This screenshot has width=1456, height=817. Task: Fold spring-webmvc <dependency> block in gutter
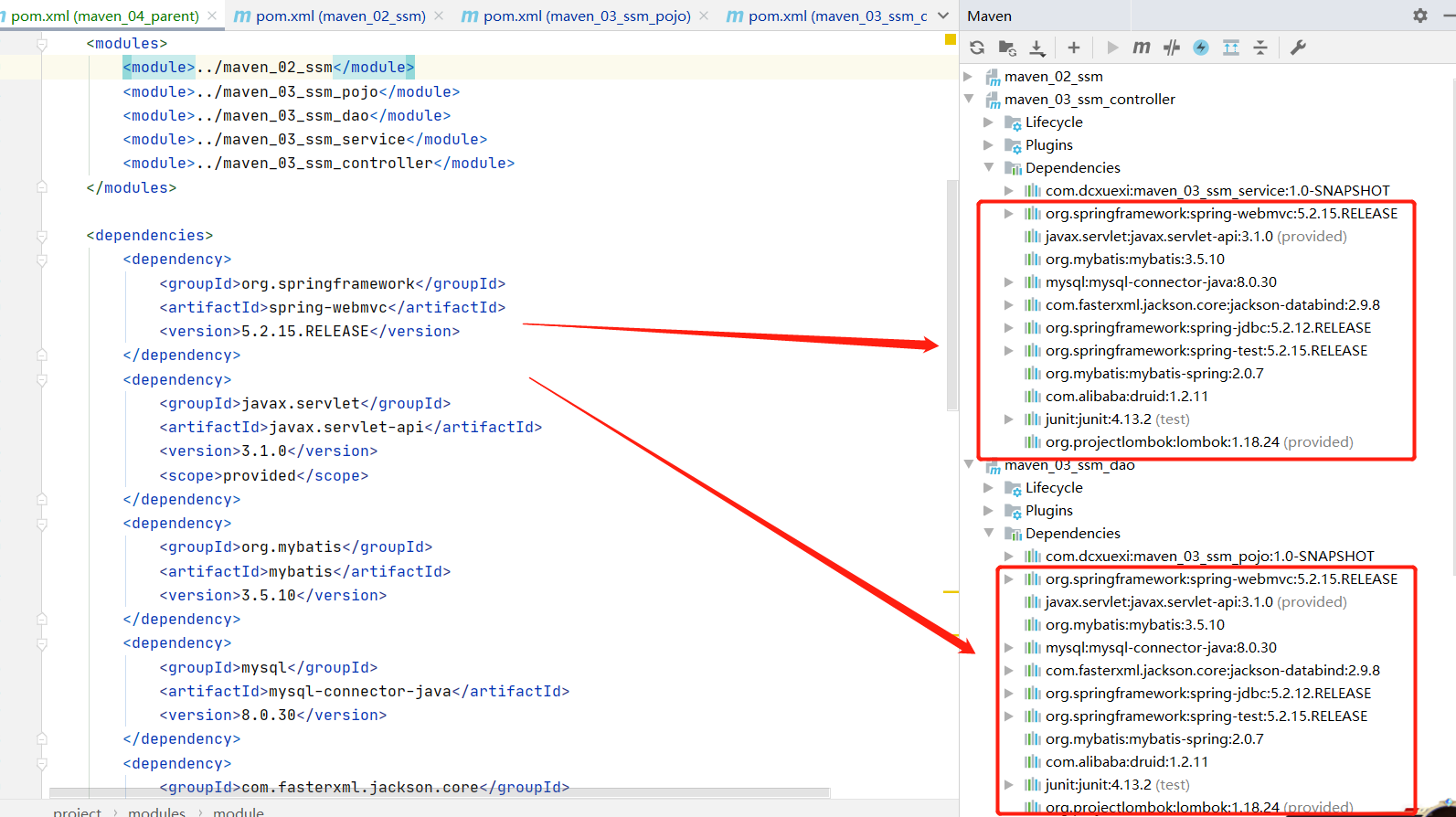[42, 260]
